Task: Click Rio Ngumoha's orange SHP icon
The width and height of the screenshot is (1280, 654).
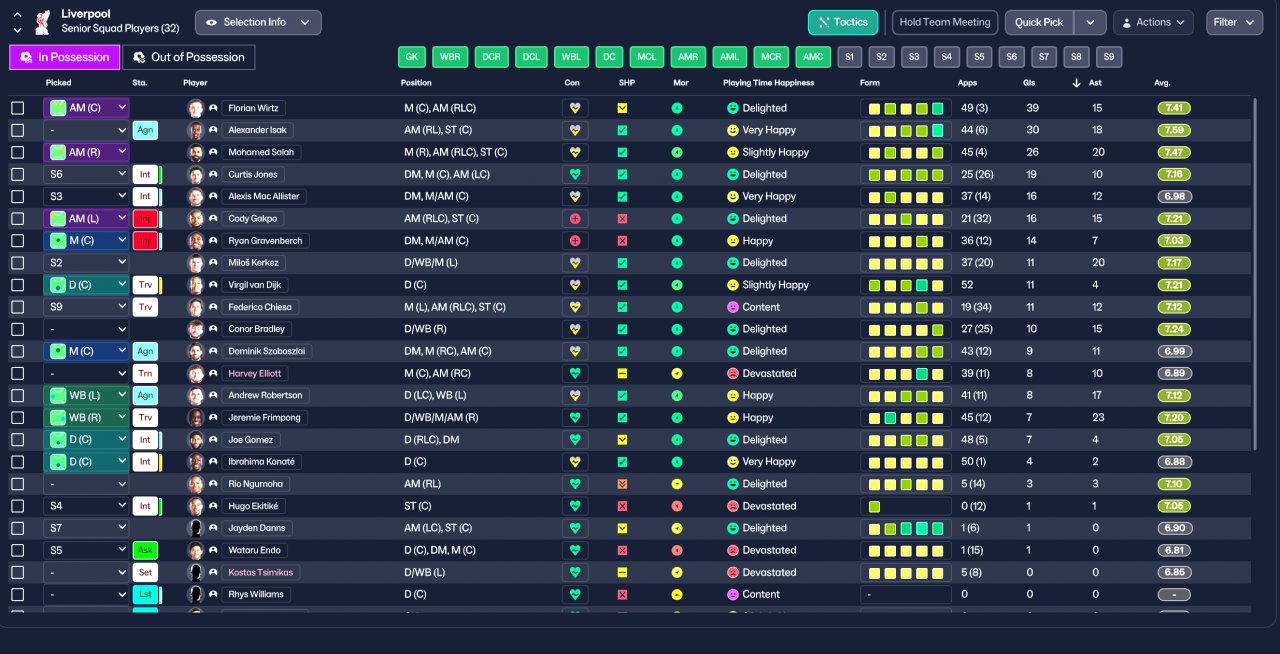Action: [622, 484]
